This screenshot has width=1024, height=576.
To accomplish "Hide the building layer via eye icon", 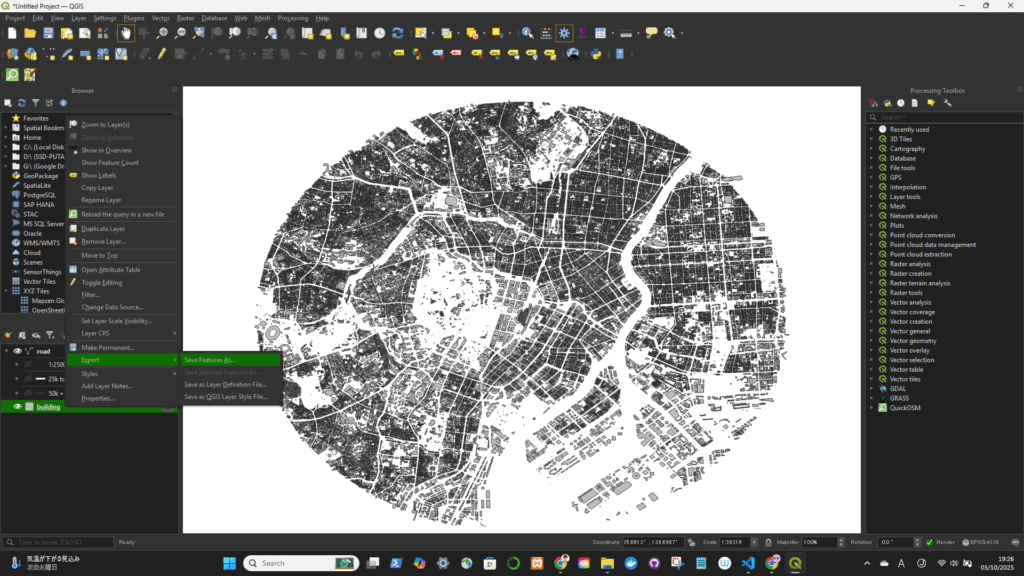I will coord(17,407).
